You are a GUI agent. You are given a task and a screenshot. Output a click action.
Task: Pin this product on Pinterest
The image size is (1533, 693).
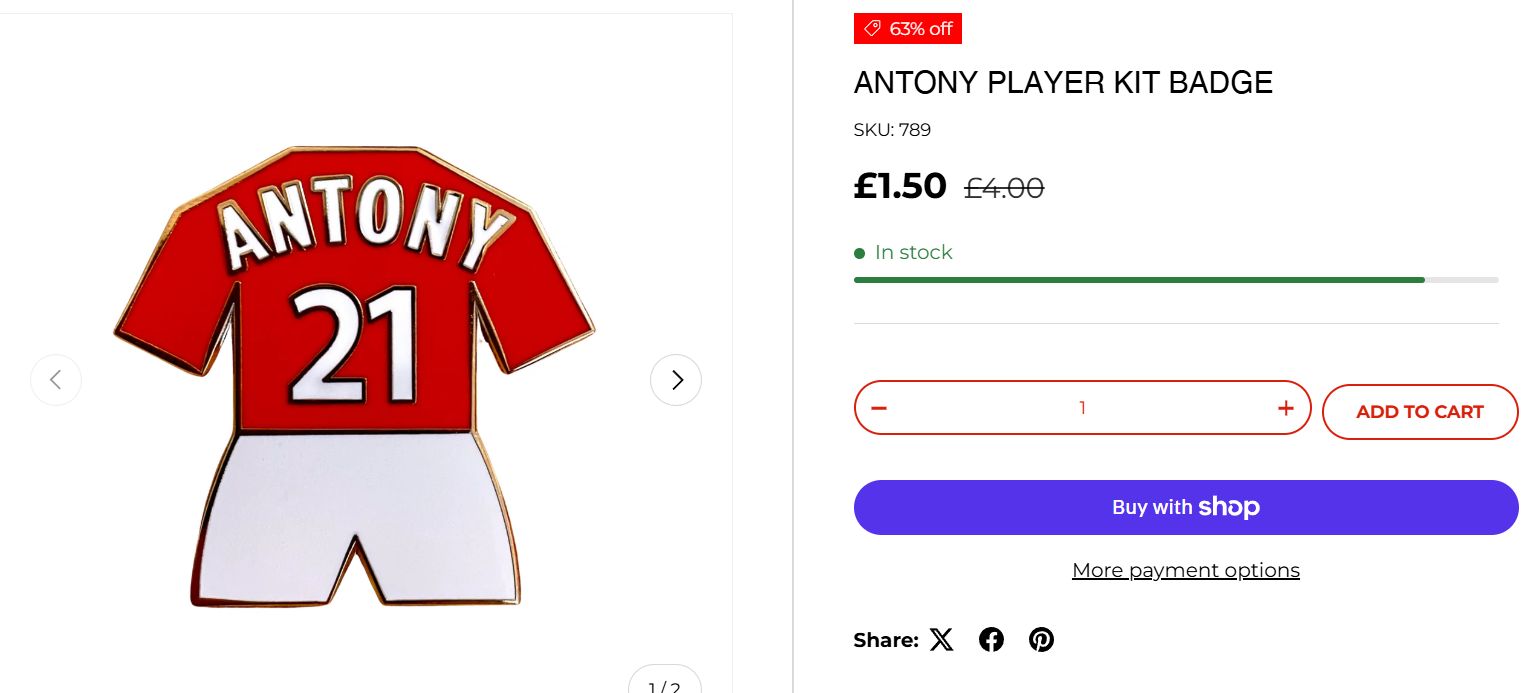(1041, 640)
